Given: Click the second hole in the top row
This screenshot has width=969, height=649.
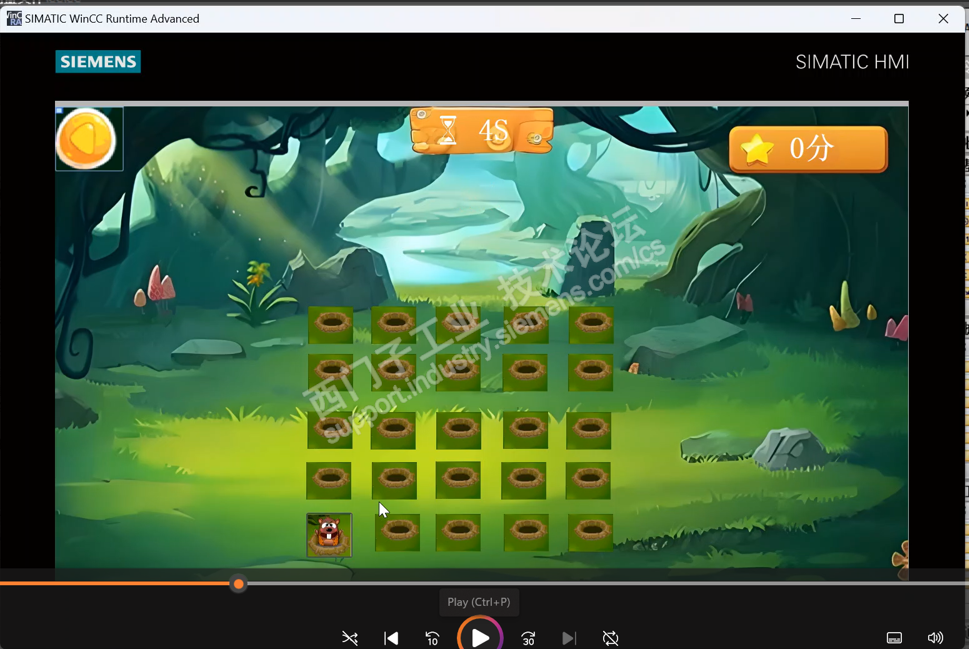Looking at the screenshot, I should [394, 325].
